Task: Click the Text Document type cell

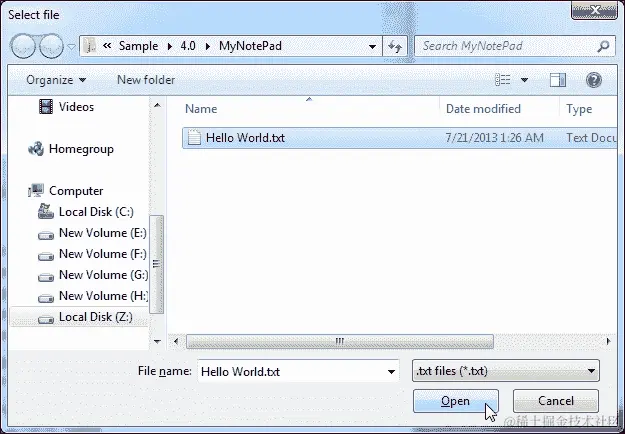Action: (592, 138)
